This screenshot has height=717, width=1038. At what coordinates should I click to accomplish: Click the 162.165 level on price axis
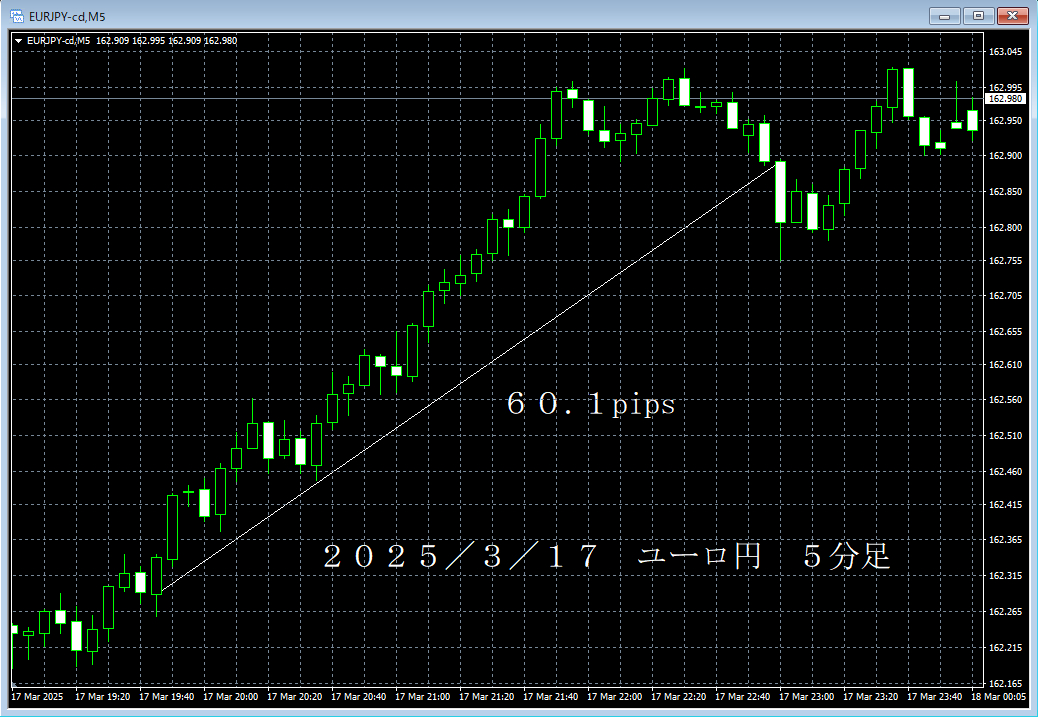coord(1004,683)
